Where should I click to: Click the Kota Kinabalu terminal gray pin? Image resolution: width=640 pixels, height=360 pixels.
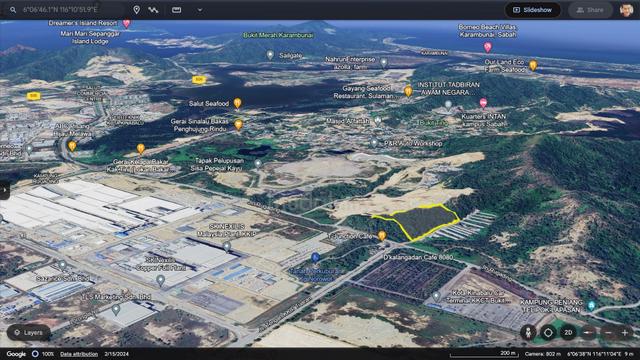(x=436, y=296)
